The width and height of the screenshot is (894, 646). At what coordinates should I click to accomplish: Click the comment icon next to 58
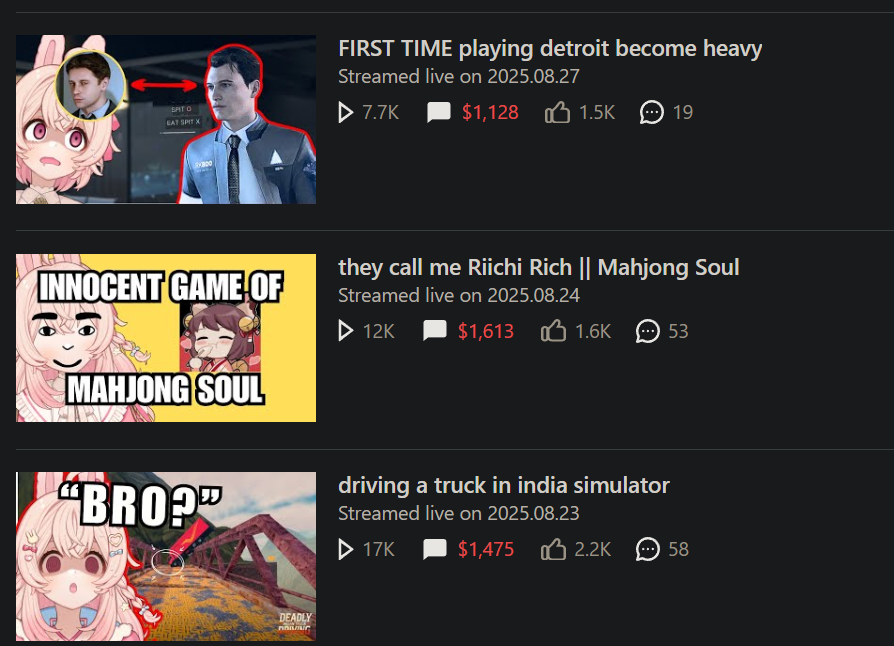click(x=648, y=549)
